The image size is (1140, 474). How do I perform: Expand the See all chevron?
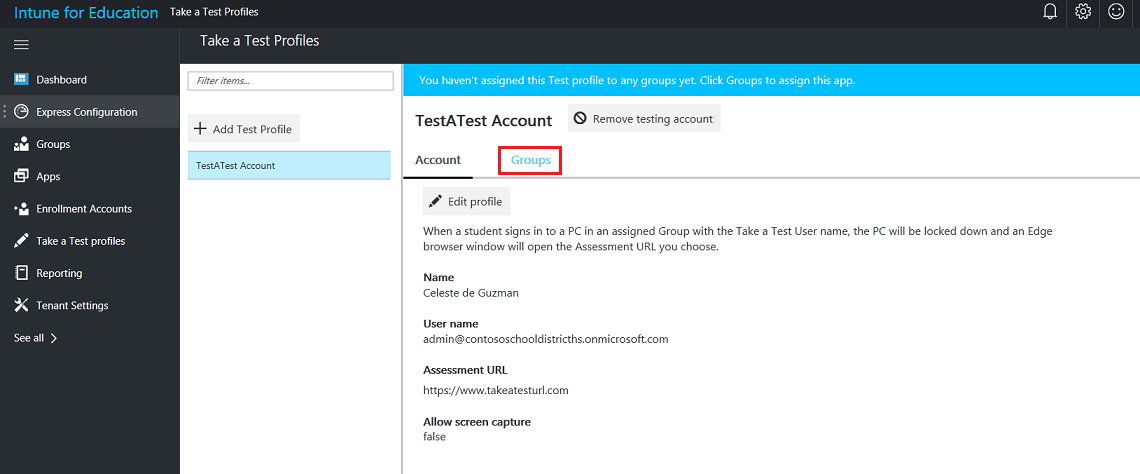[54, 338]
